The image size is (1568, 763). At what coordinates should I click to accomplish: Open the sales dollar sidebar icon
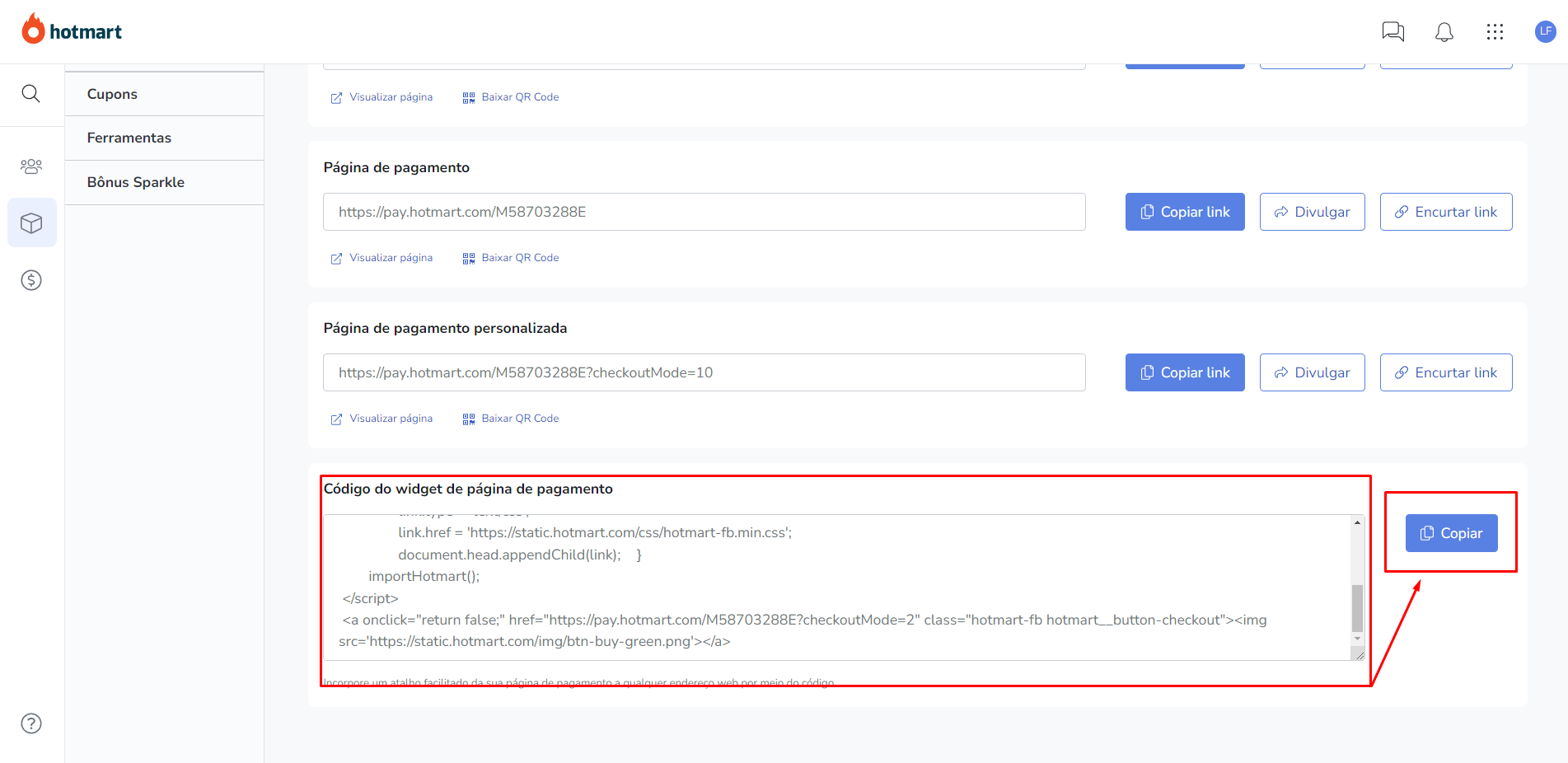(31, 280)
